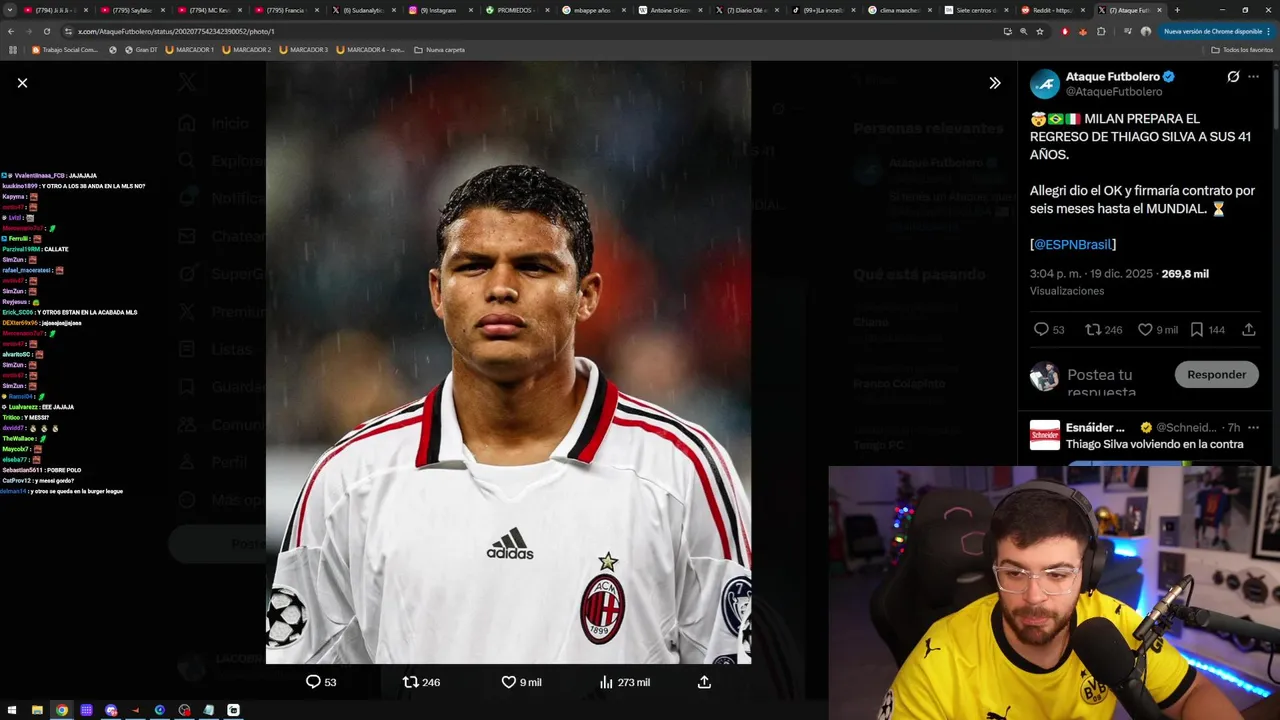The height and width of the screenshot is (720, 1280).
Task: Open the bookmarks apps grid icon
Action: pyautogui.click(x=13, y=49)
